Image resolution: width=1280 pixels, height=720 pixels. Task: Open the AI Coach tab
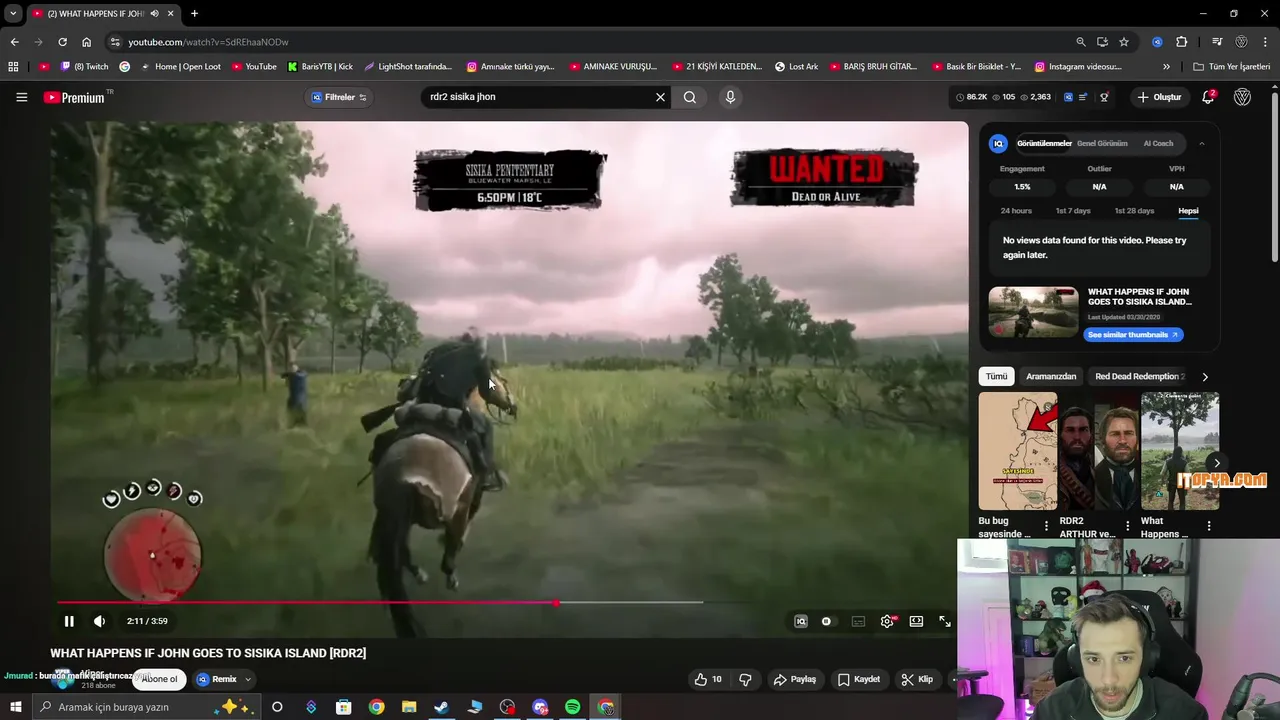(1158, 143)
